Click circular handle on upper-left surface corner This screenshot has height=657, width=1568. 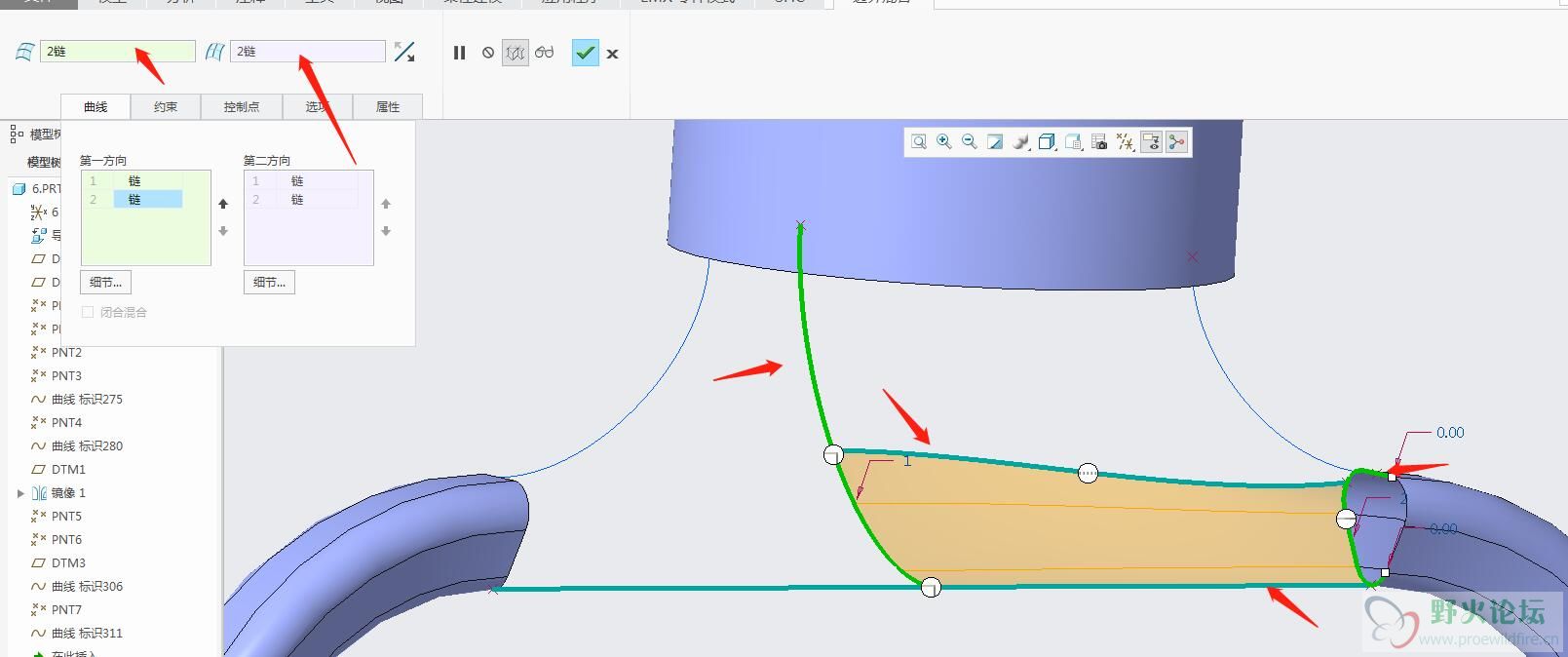tap(833, 454)
